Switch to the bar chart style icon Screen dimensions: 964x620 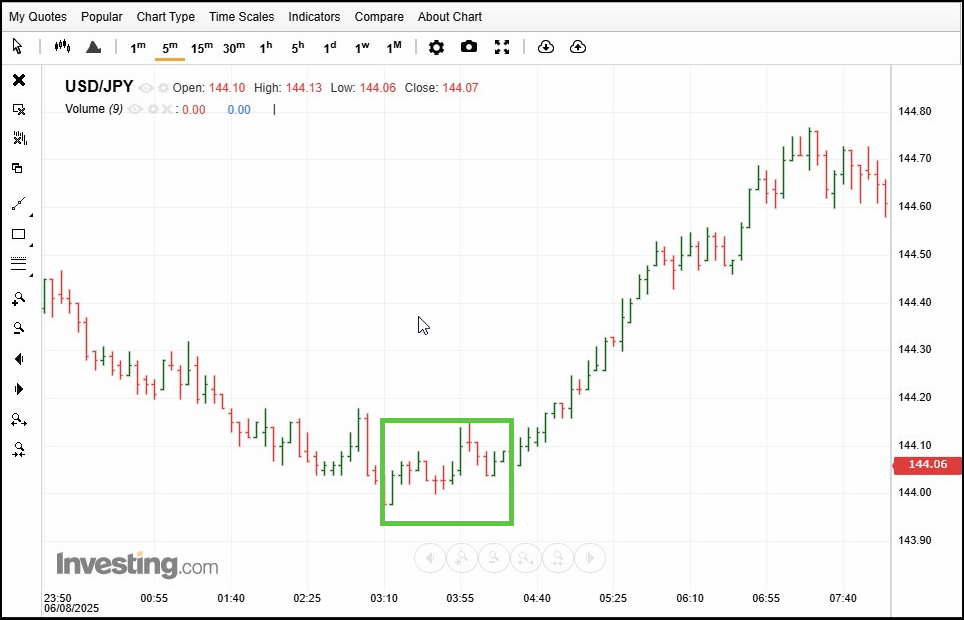(x=62, y=46)
